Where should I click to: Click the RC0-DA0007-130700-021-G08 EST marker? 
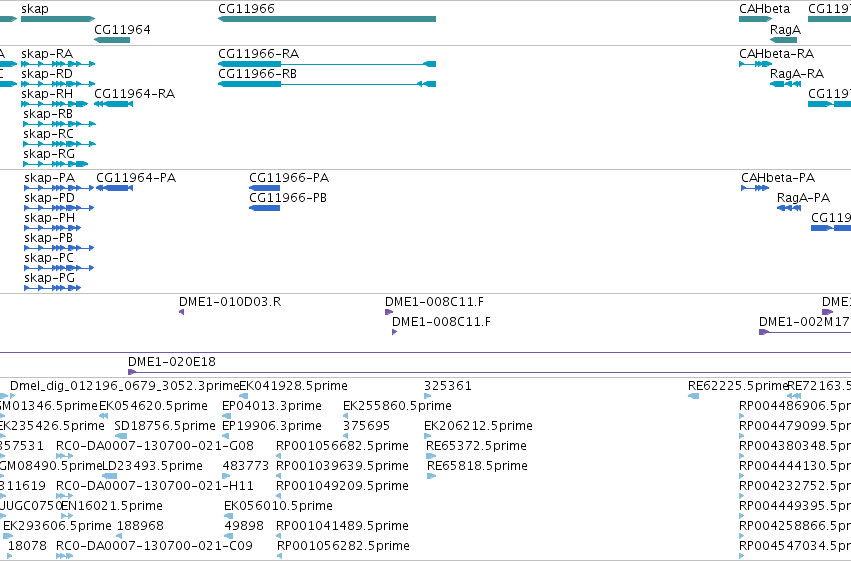[65, 456]
